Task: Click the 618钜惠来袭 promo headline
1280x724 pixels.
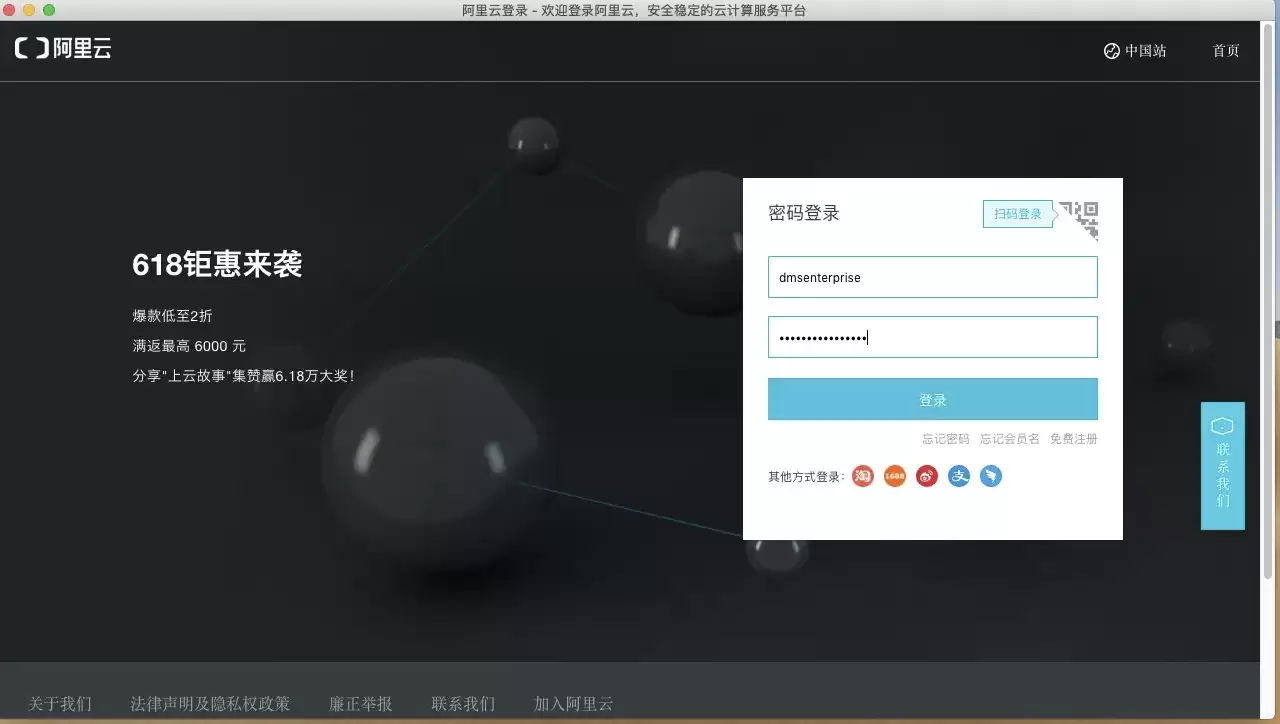Action: point(217,265)
